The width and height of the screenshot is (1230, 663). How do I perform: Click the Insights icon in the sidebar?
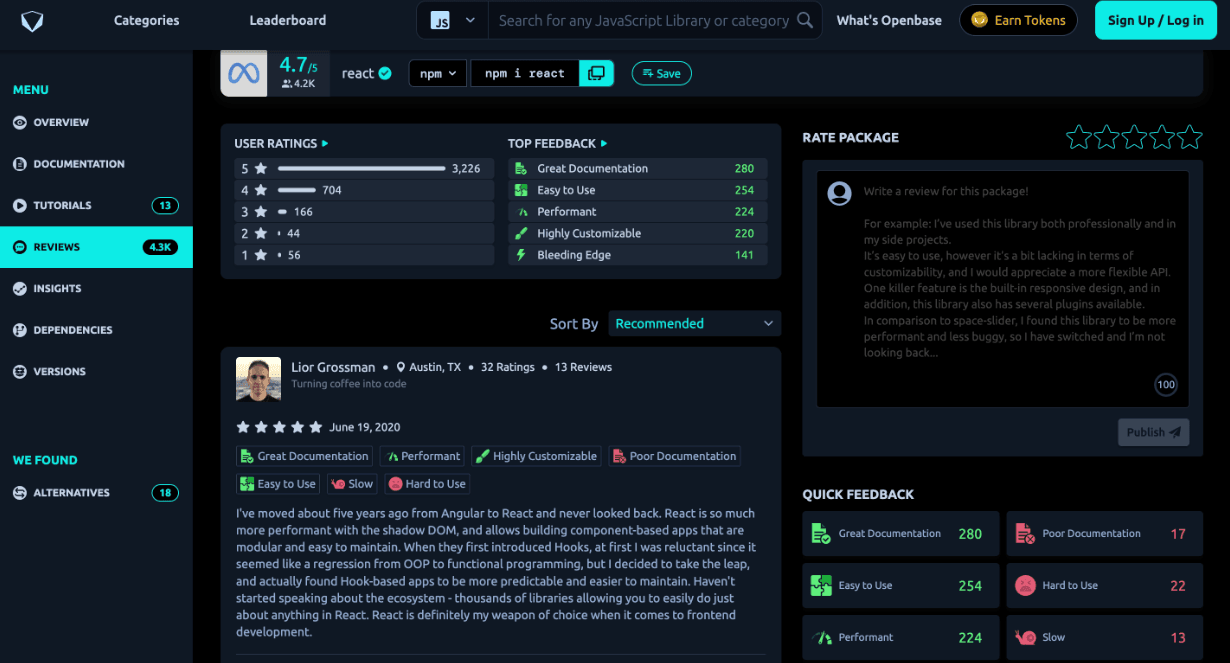coord(20,288)
